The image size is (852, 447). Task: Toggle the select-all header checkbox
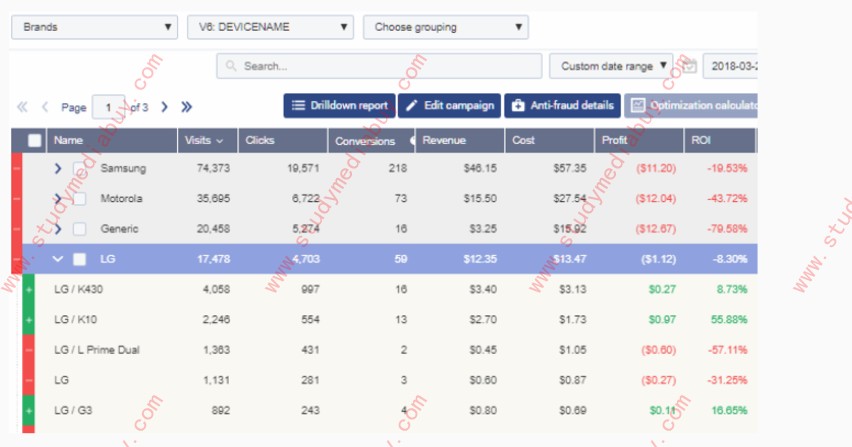tap(34, 141)
